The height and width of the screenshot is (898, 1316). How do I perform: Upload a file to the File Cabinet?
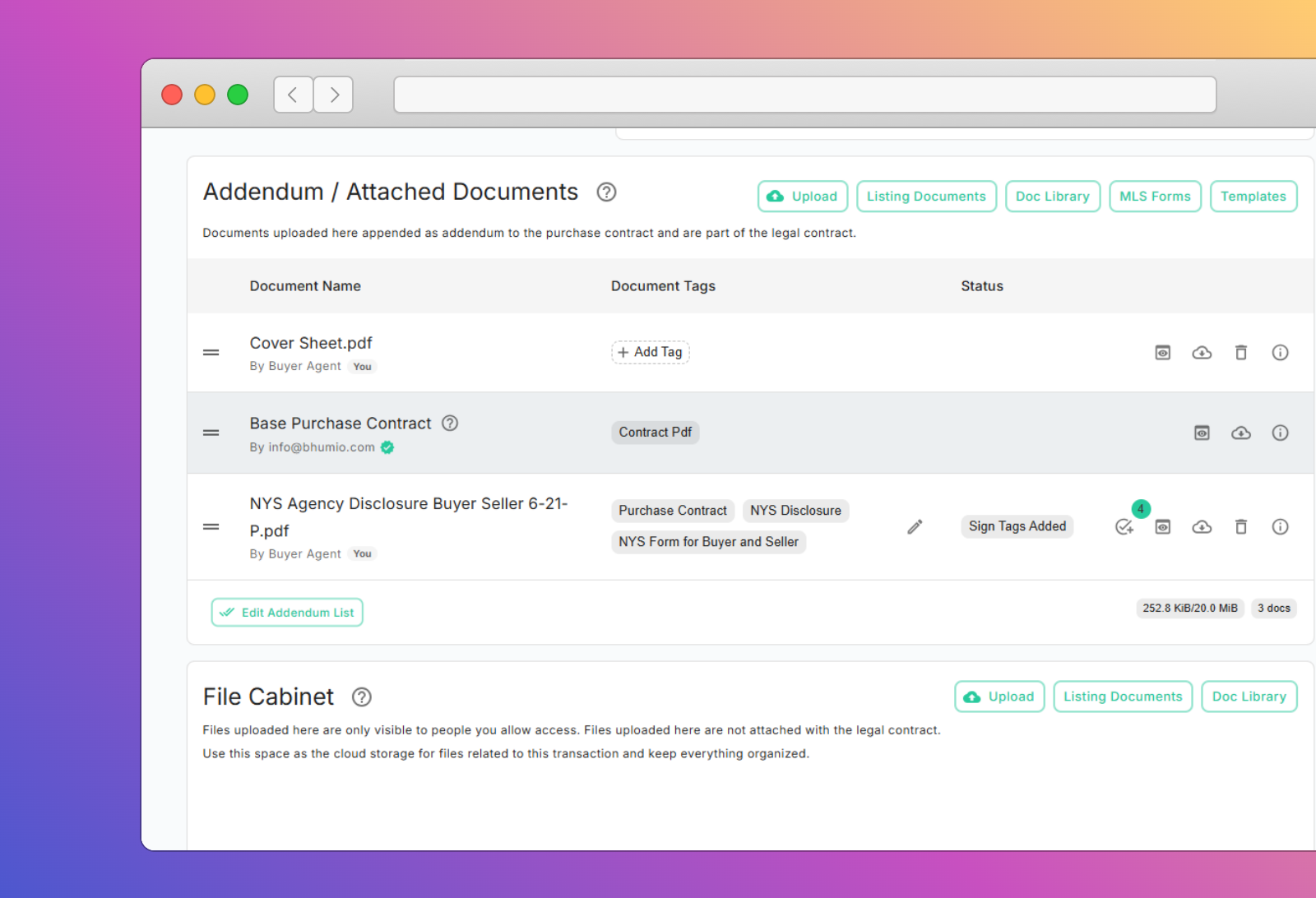pyautogui.click(x=999, y=696)
